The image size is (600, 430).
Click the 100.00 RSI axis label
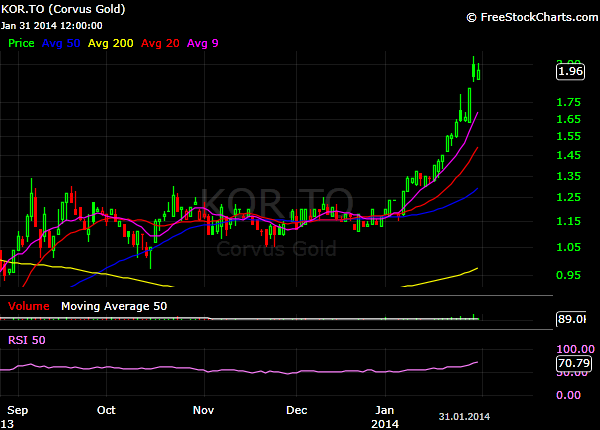coord(575,349)
